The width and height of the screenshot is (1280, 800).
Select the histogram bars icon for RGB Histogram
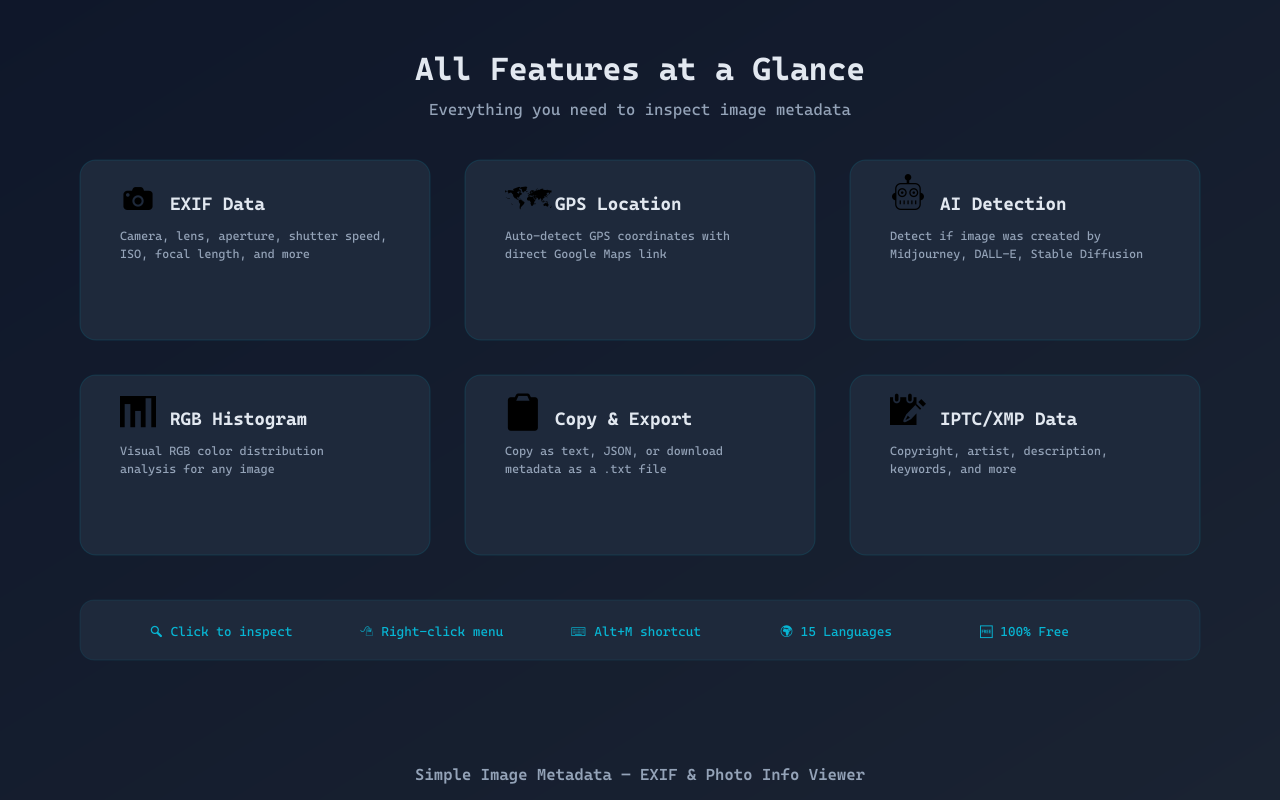point(137,411)
